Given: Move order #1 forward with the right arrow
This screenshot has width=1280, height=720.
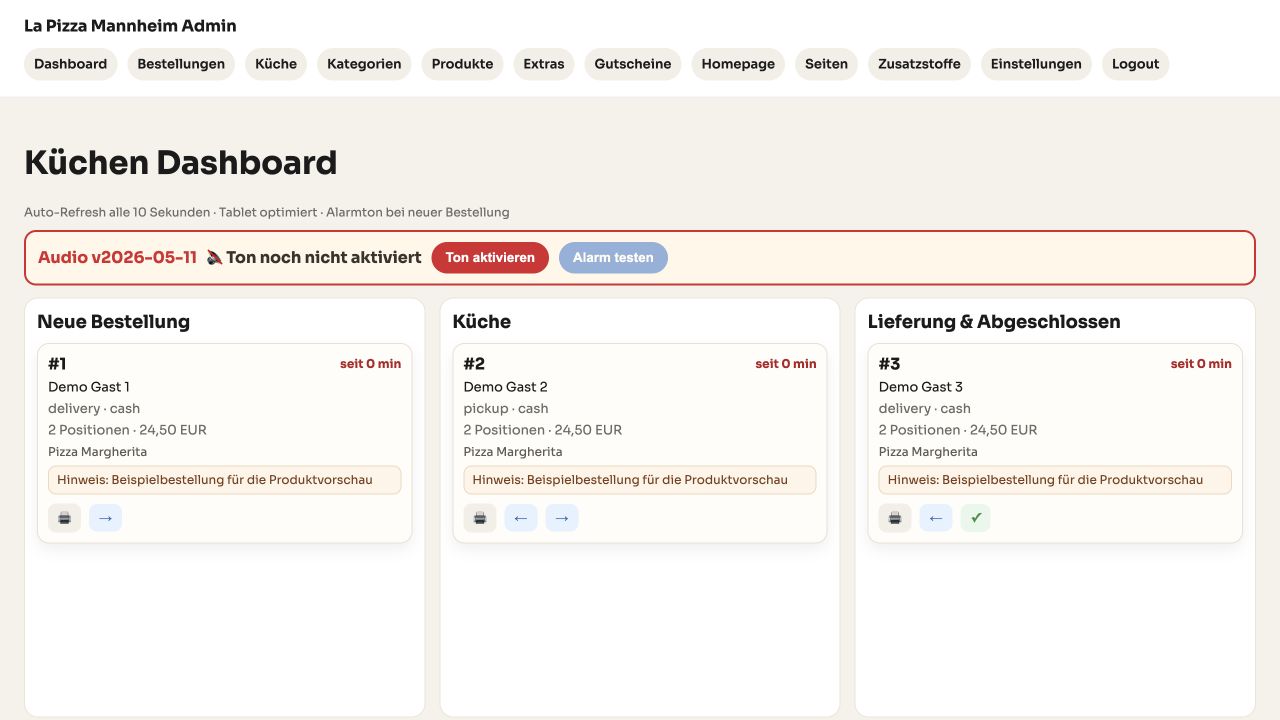Looking at the screenshot, I should (105, 518).
